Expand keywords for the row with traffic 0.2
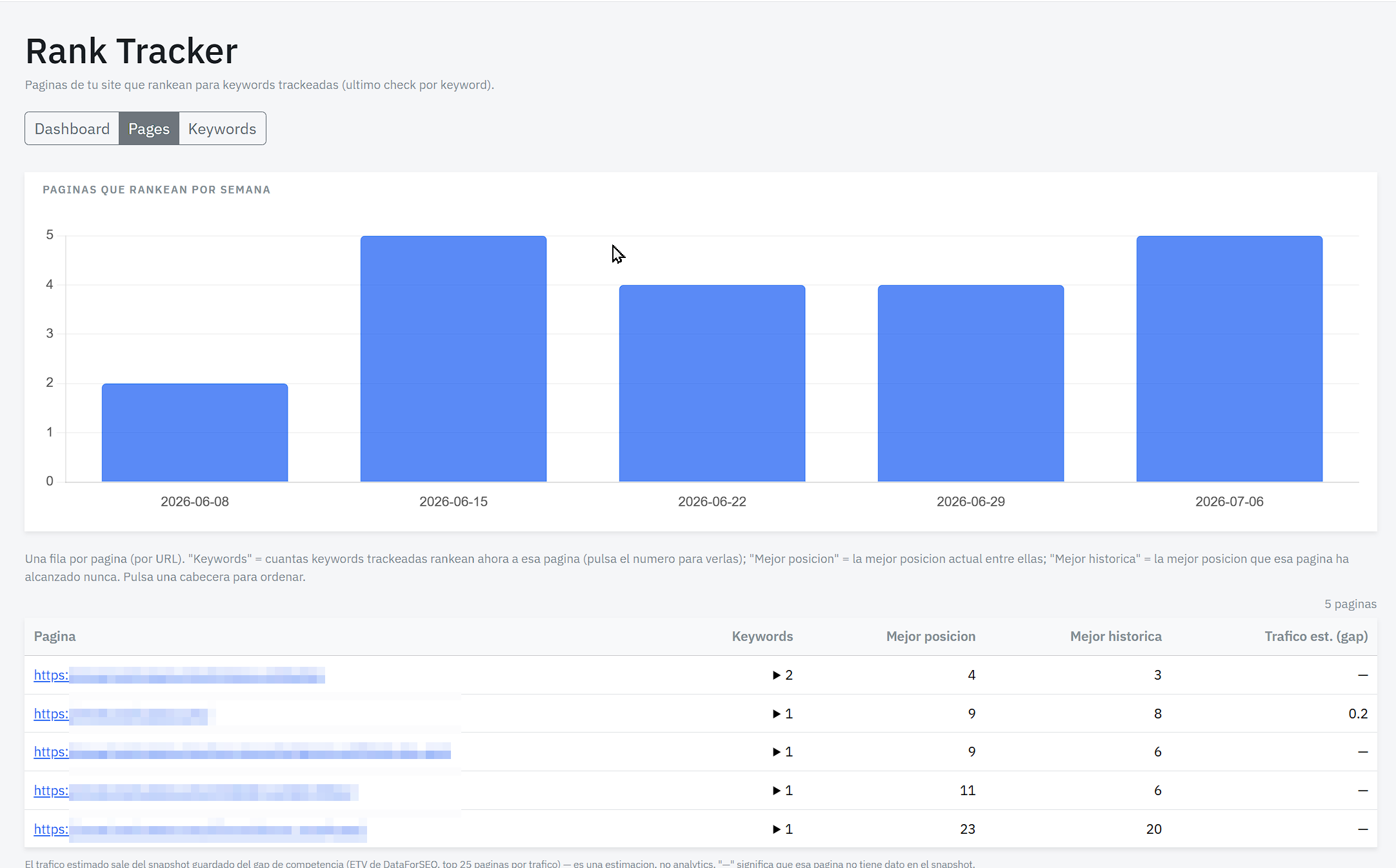This screenshot has width=1396, height=868. pos(783,714)
